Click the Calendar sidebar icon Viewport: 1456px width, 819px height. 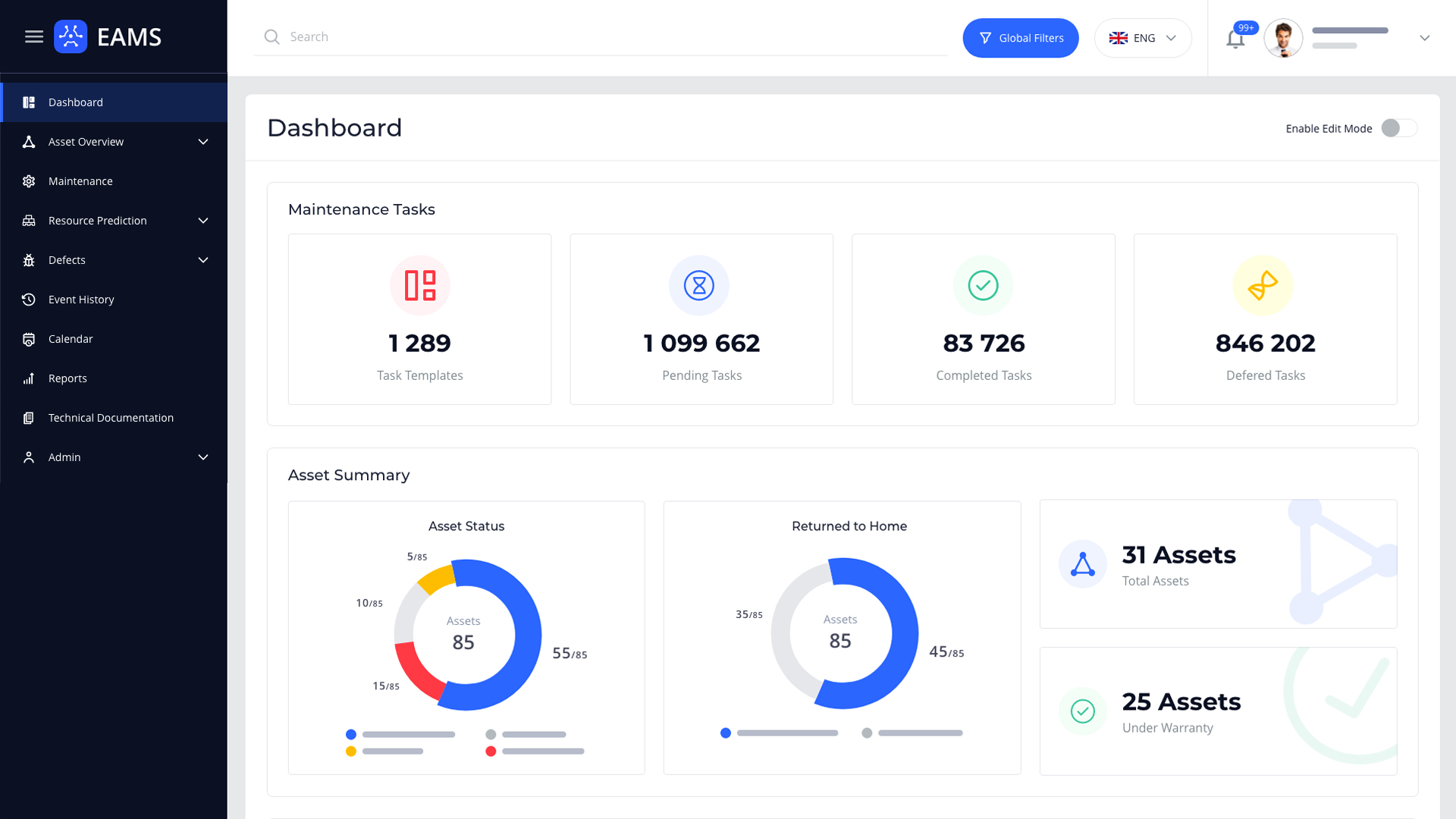click(x=29, y=339)
